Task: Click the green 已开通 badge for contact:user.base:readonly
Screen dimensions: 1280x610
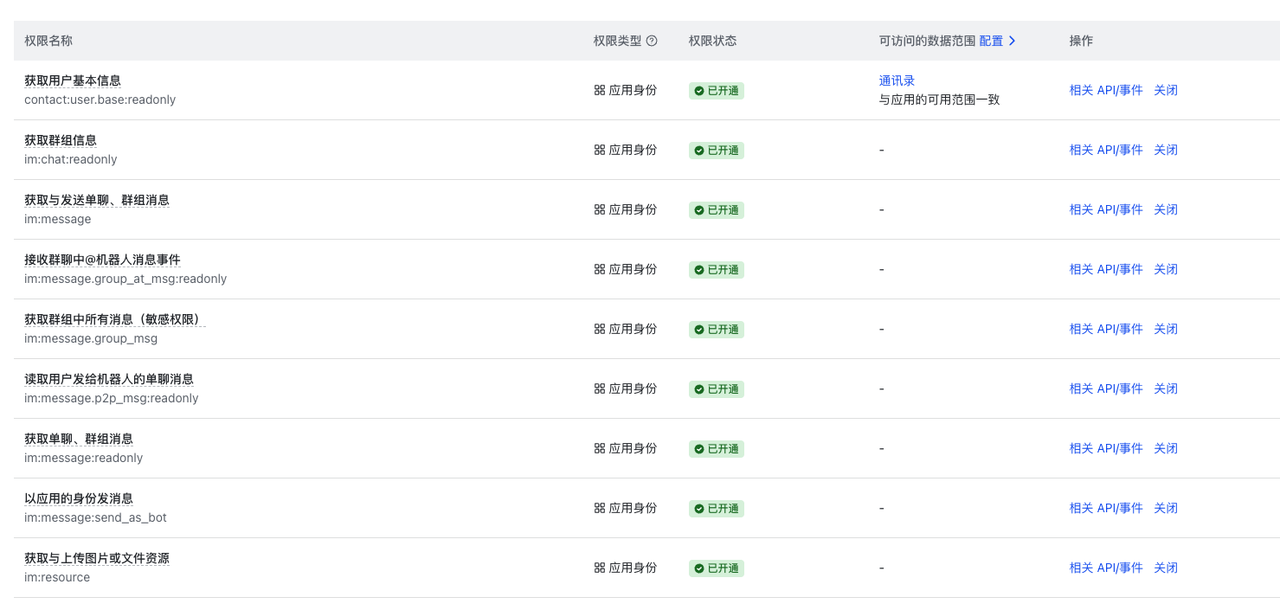Action: click(x=716, y=91)
